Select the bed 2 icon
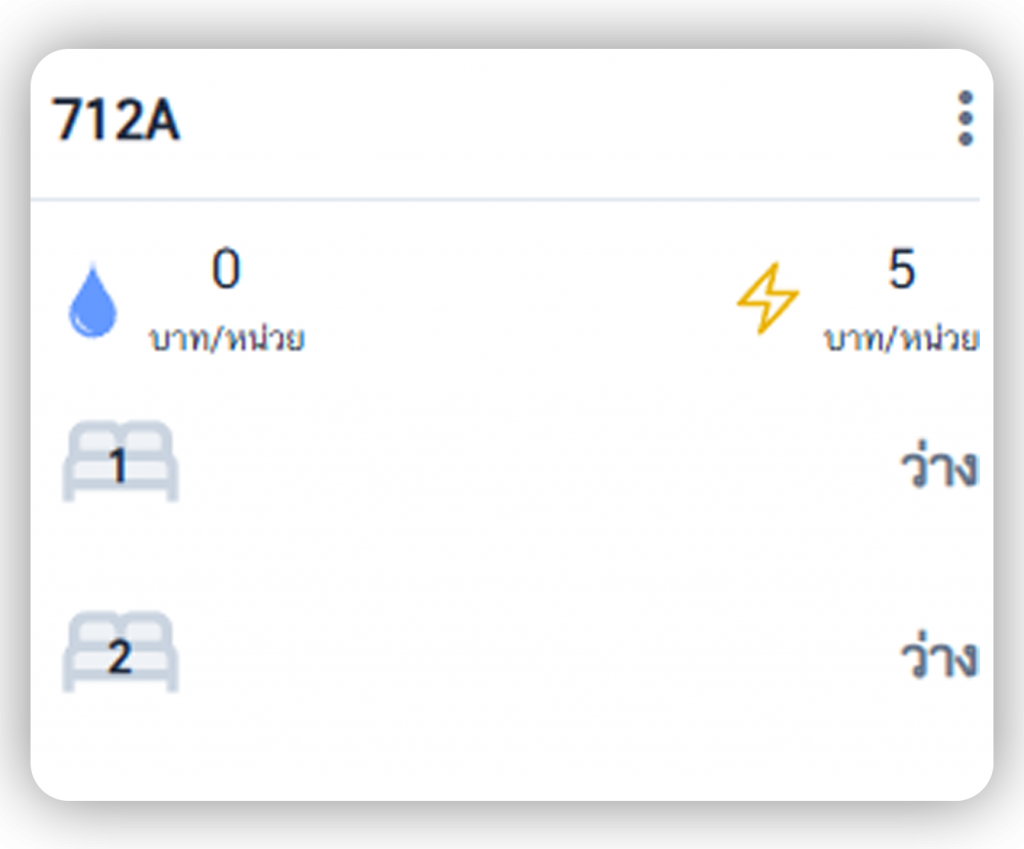The image size is (1024, 849). [x=120, y=653]
